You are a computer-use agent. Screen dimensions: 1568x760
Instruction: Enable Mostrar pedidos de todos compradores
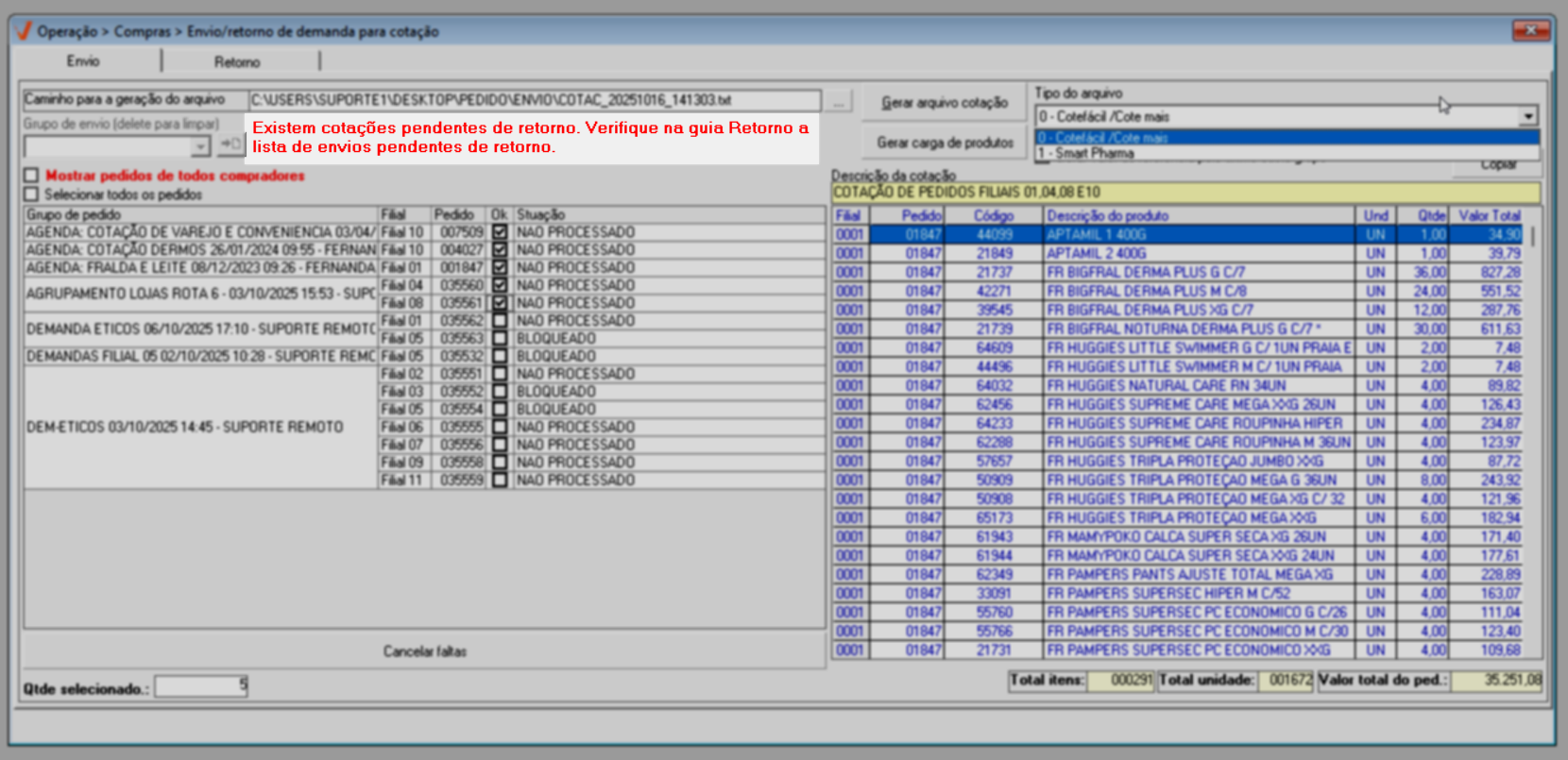pos(32,176)
